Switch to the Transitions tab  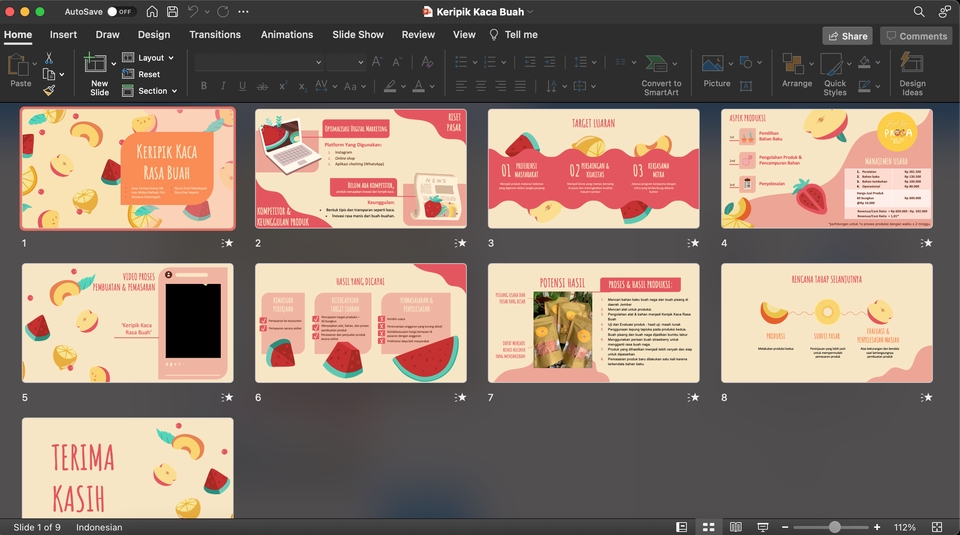215,35
